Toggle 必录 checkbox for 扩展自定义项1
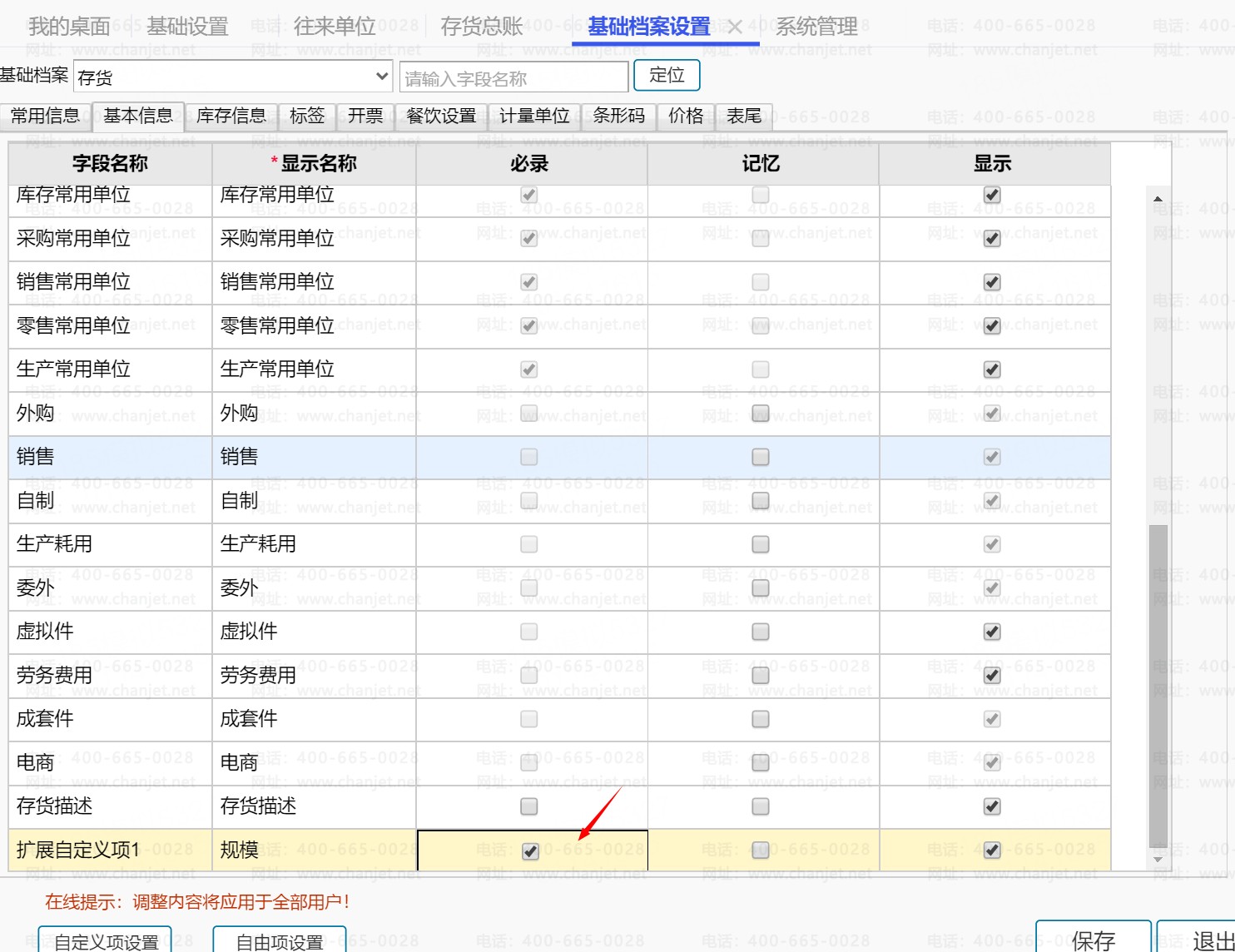 (530, 851)
